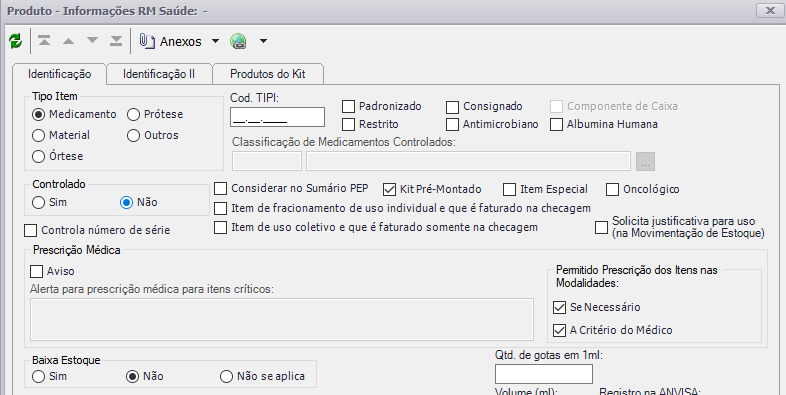Expand dropdown arrow next to globe icon

coord(263,41)
